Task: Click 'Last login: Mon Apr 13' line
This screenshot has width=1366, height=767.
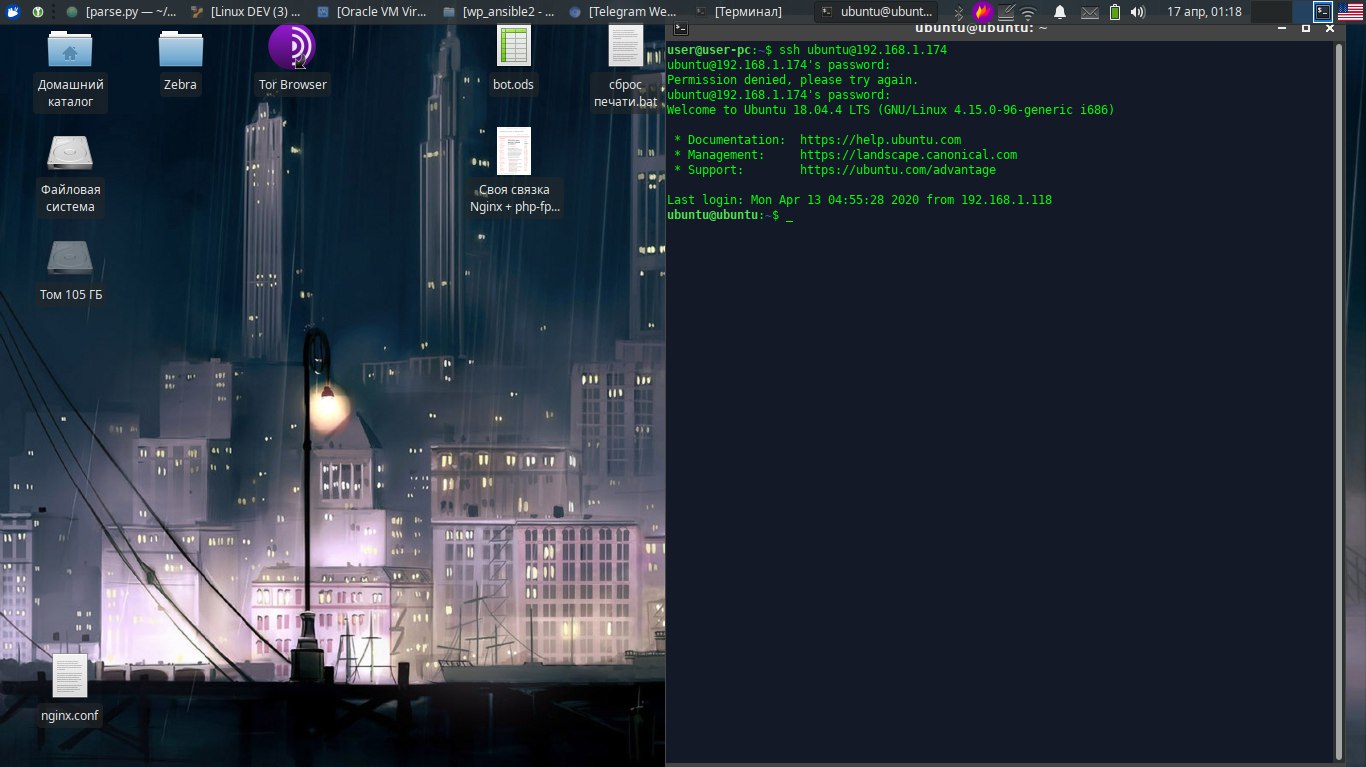Action: (859, 200)
